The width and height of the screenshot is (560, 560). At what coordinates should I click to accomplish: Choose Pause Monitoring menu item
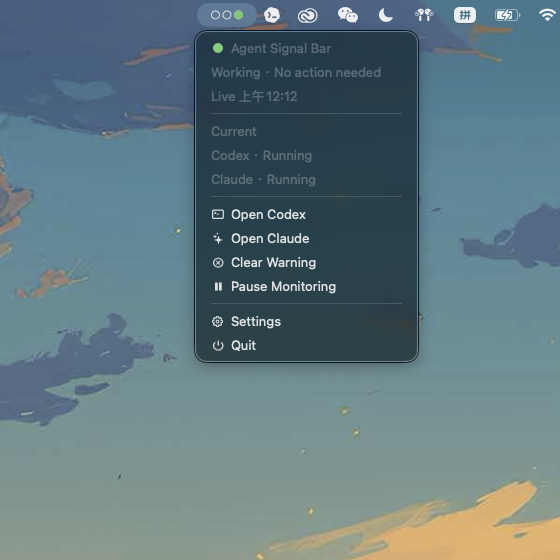pyautogui.click(x=306, y=286)
